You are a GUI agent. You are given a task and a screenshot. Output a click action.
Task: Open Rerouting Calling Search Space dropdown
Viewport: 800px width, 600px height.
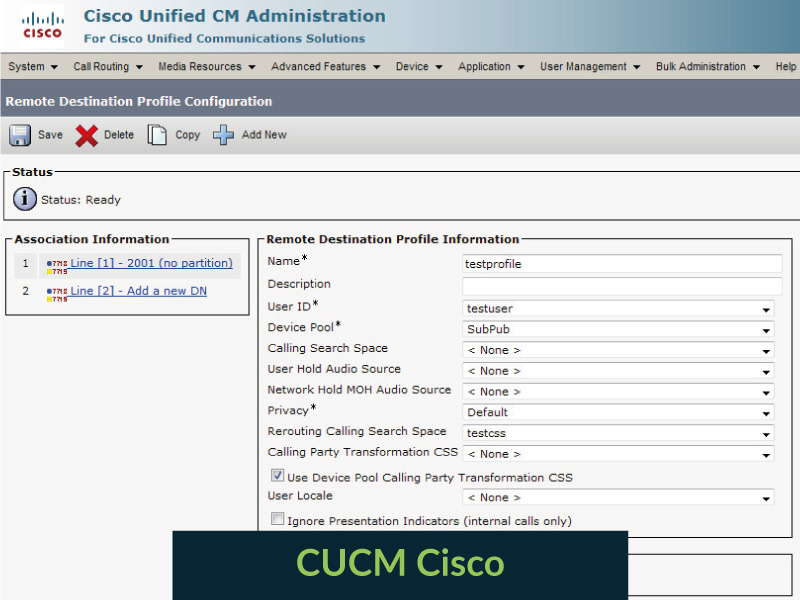click(618, 433)
